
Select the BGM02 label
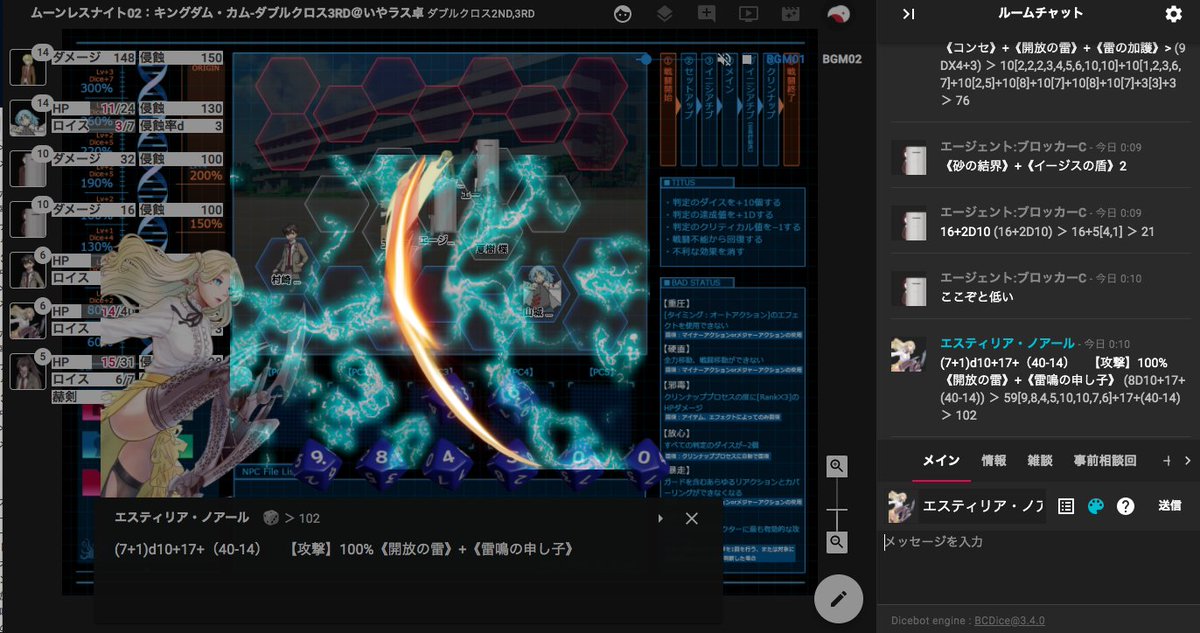[x=842, y=59]
